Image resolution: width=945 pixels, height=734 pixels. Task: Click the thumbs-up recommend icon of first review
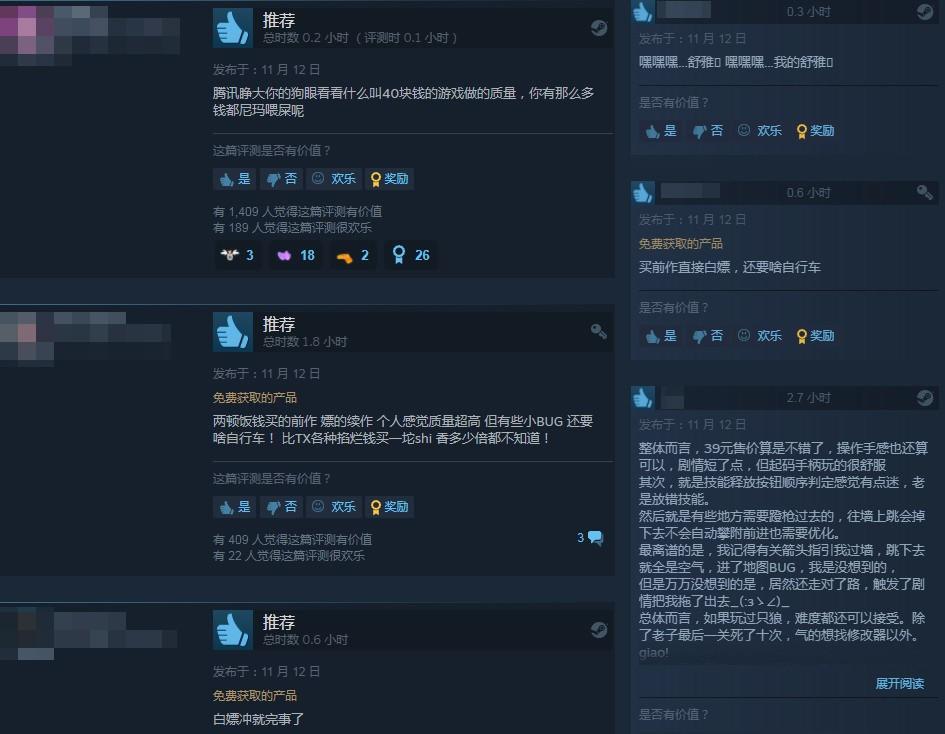pyautogui.click(x=233, y=28)
